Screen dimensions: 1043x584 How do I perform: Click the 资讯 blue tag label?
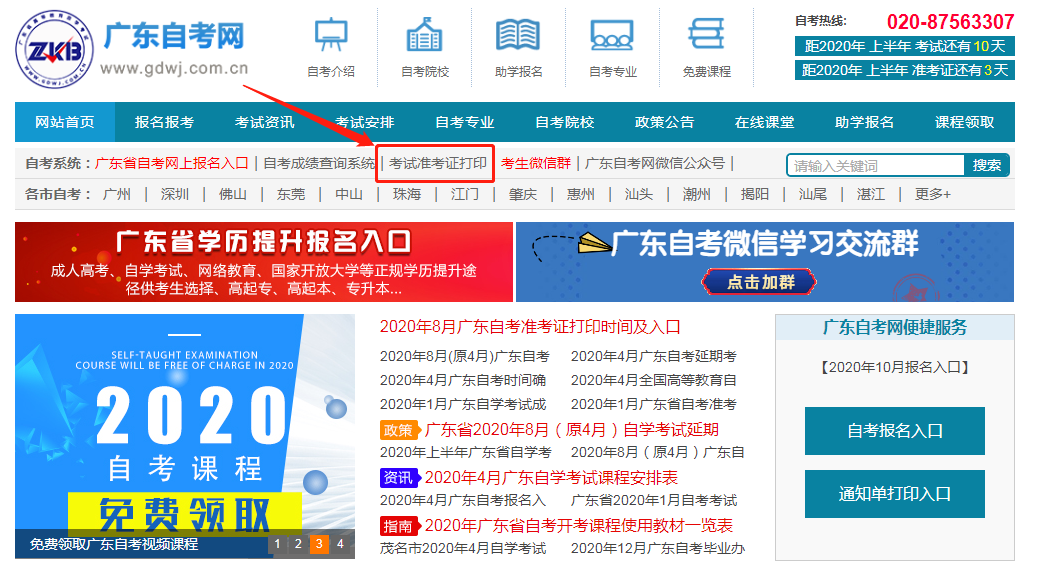(x=397, y=478)
